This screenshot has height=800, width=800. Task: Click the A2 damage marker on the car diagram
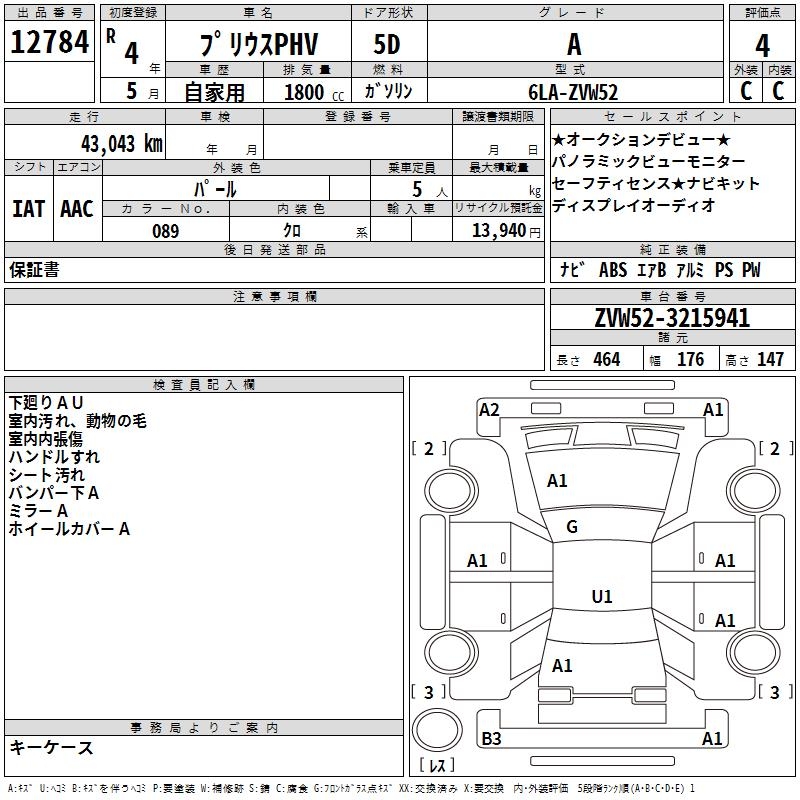point(489,409)
